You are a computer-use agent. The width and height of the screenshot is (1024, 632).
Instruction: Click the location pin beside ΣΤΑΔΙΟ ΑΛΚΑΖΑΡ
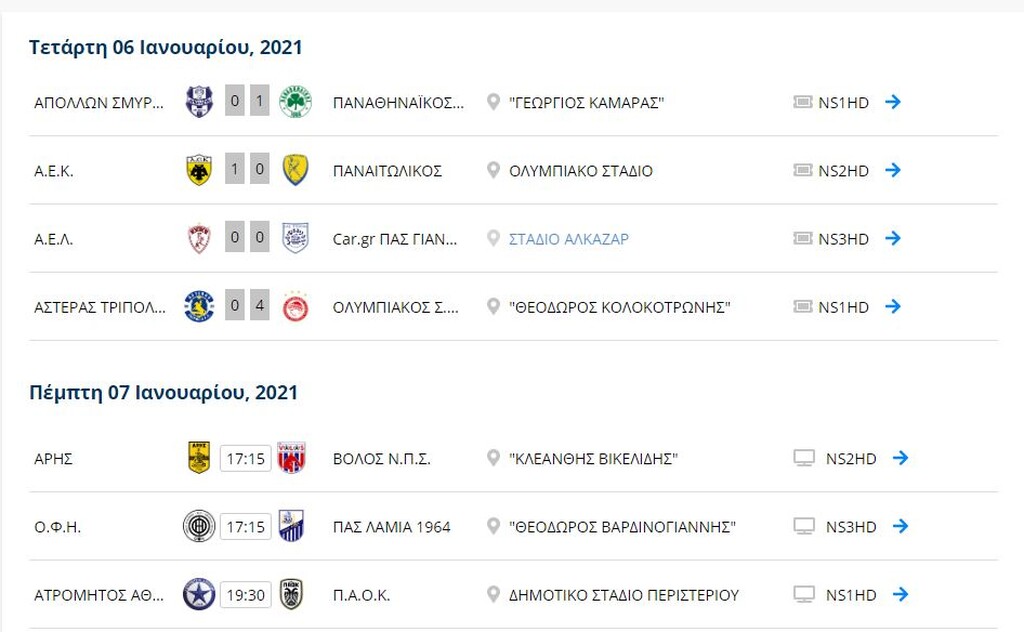[x=493, y=238]
